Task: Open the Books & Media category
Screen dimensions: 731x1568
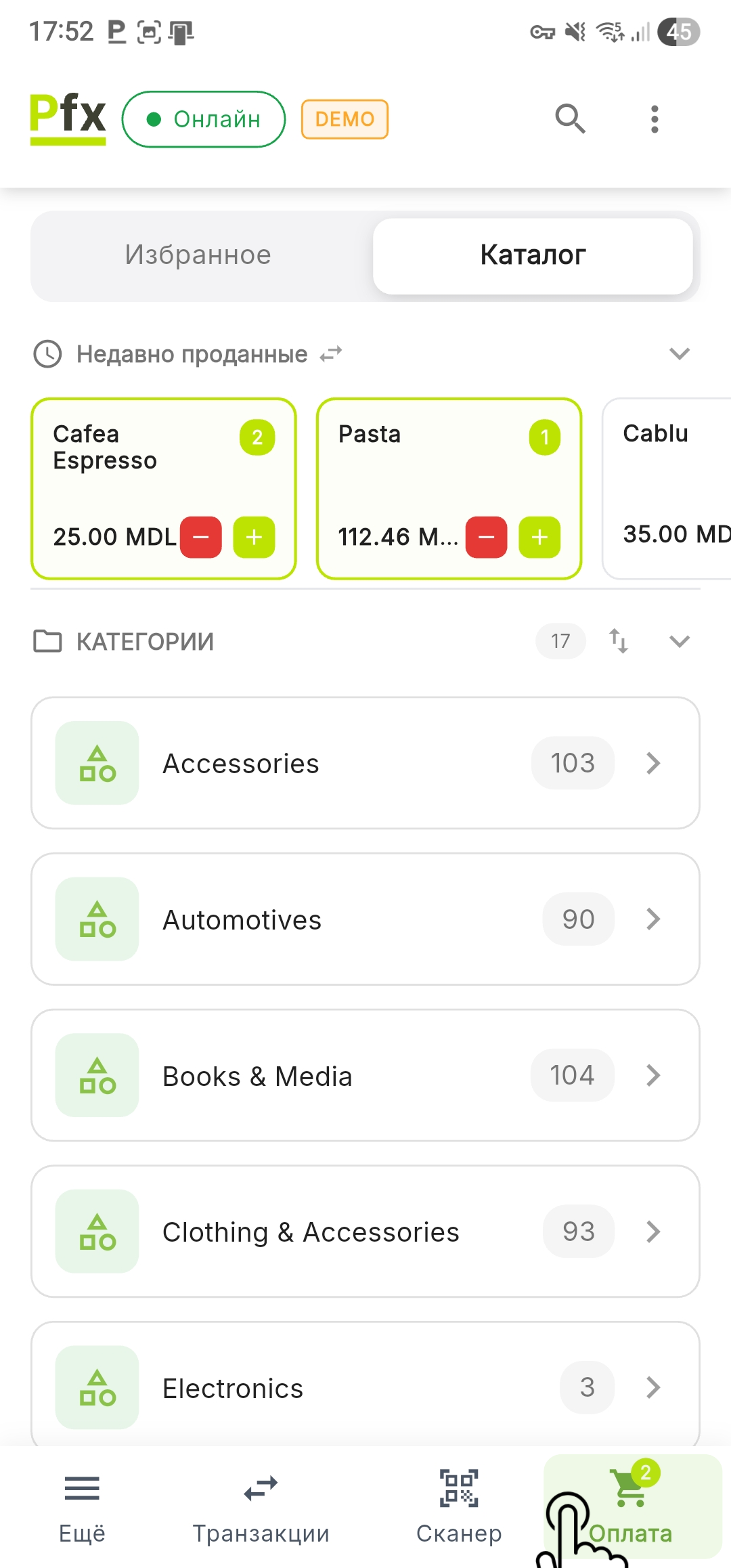Action: point(365,1075)
